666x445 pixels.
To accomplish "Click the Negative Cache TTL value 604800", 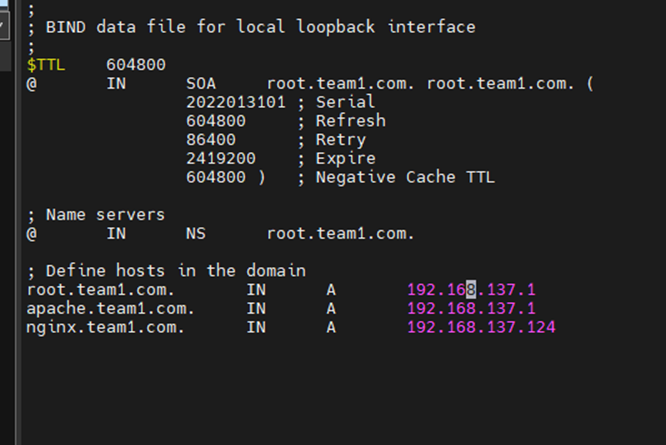I will click(216, 177).
